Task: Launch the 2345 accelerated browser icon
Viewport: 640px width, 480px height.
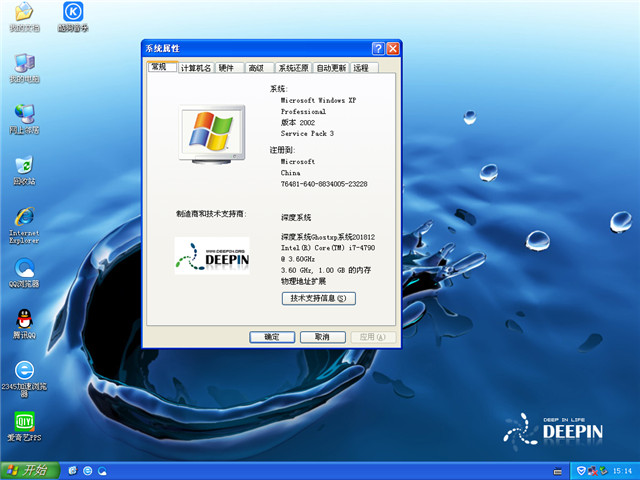Action: coord(24,379)
